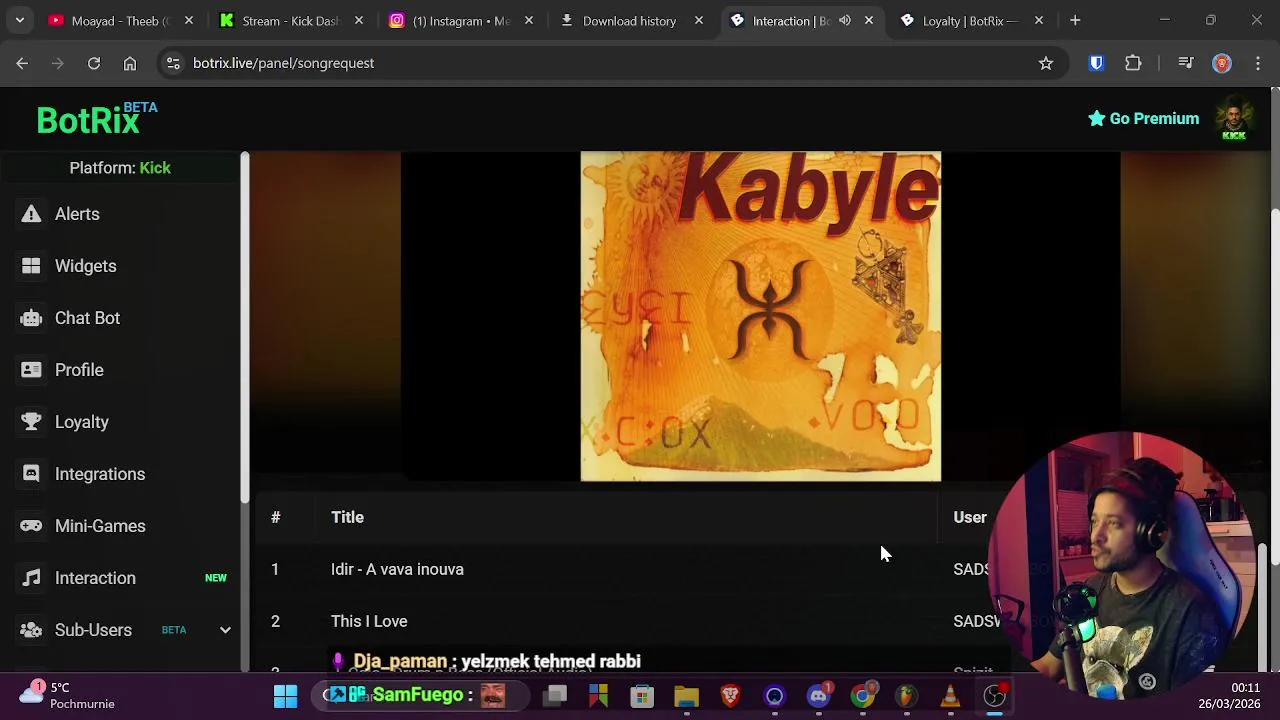The image size is (1280, 720).
Task: Open the tab search dropdown
Action: tap(19, 20)
